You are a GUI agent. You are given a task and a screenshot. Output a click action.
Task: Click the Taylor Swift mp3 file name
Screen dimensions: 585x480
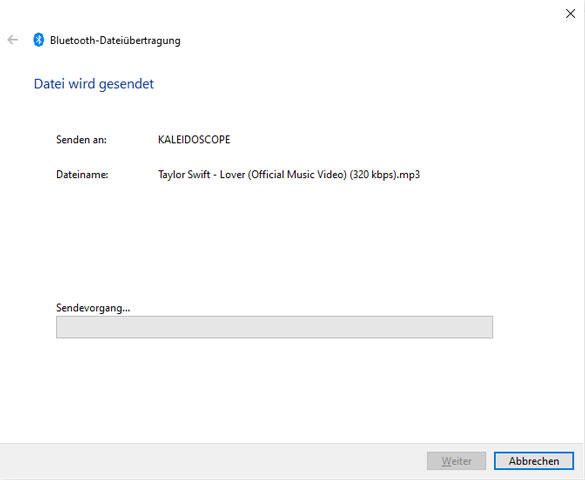[x=289, y=175]
